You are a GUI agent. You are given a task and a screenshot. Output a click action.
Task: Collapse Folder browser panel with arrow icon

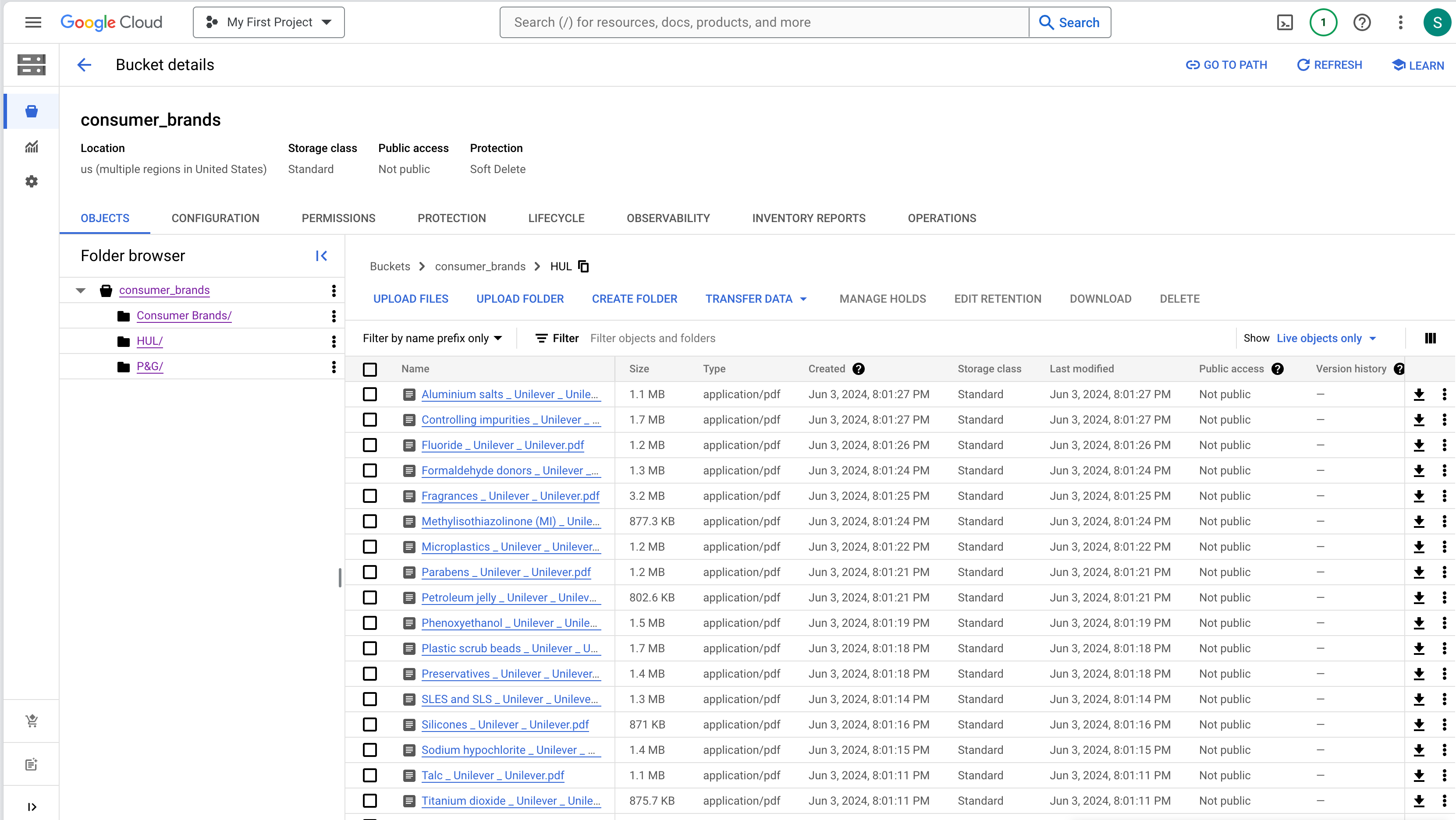(x=322, y=256)
